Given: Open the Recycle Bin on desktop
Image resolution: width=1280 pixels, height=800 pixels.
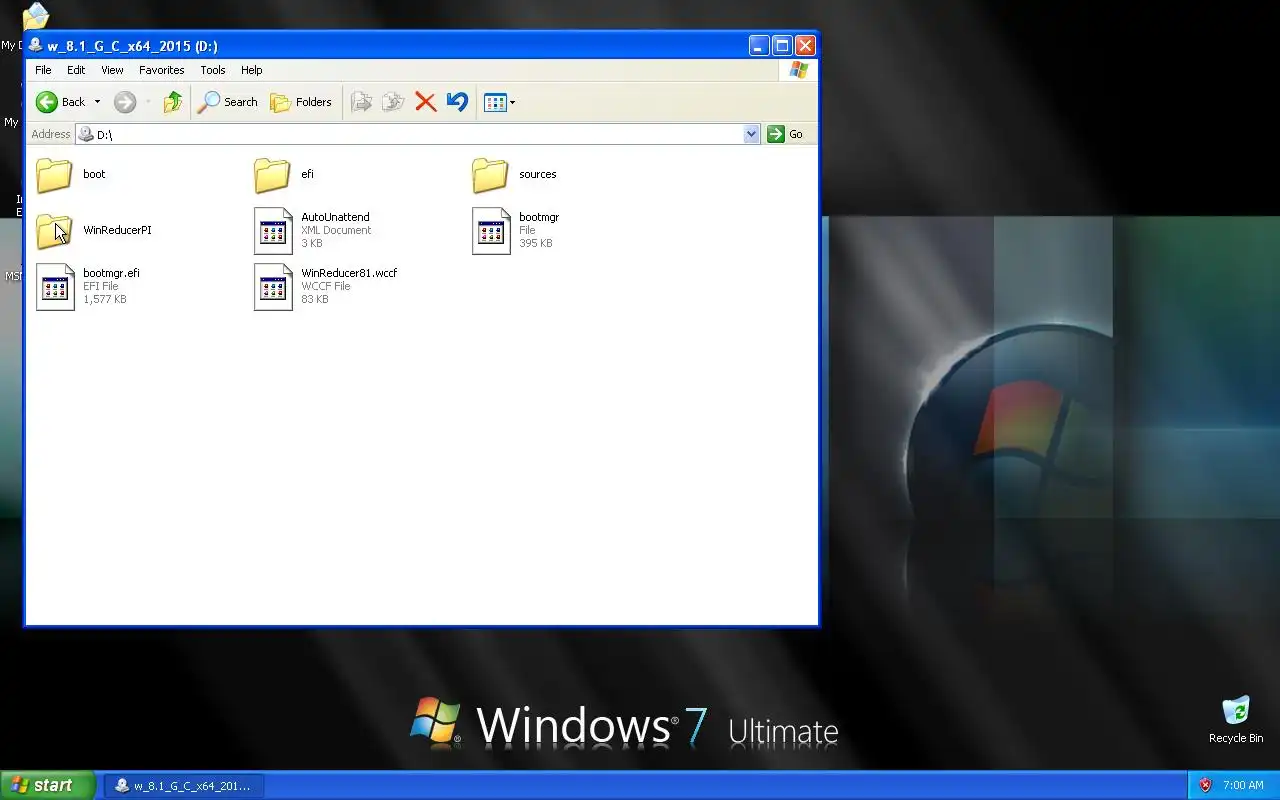Looking at the screenshot, I should (1236, 712).
